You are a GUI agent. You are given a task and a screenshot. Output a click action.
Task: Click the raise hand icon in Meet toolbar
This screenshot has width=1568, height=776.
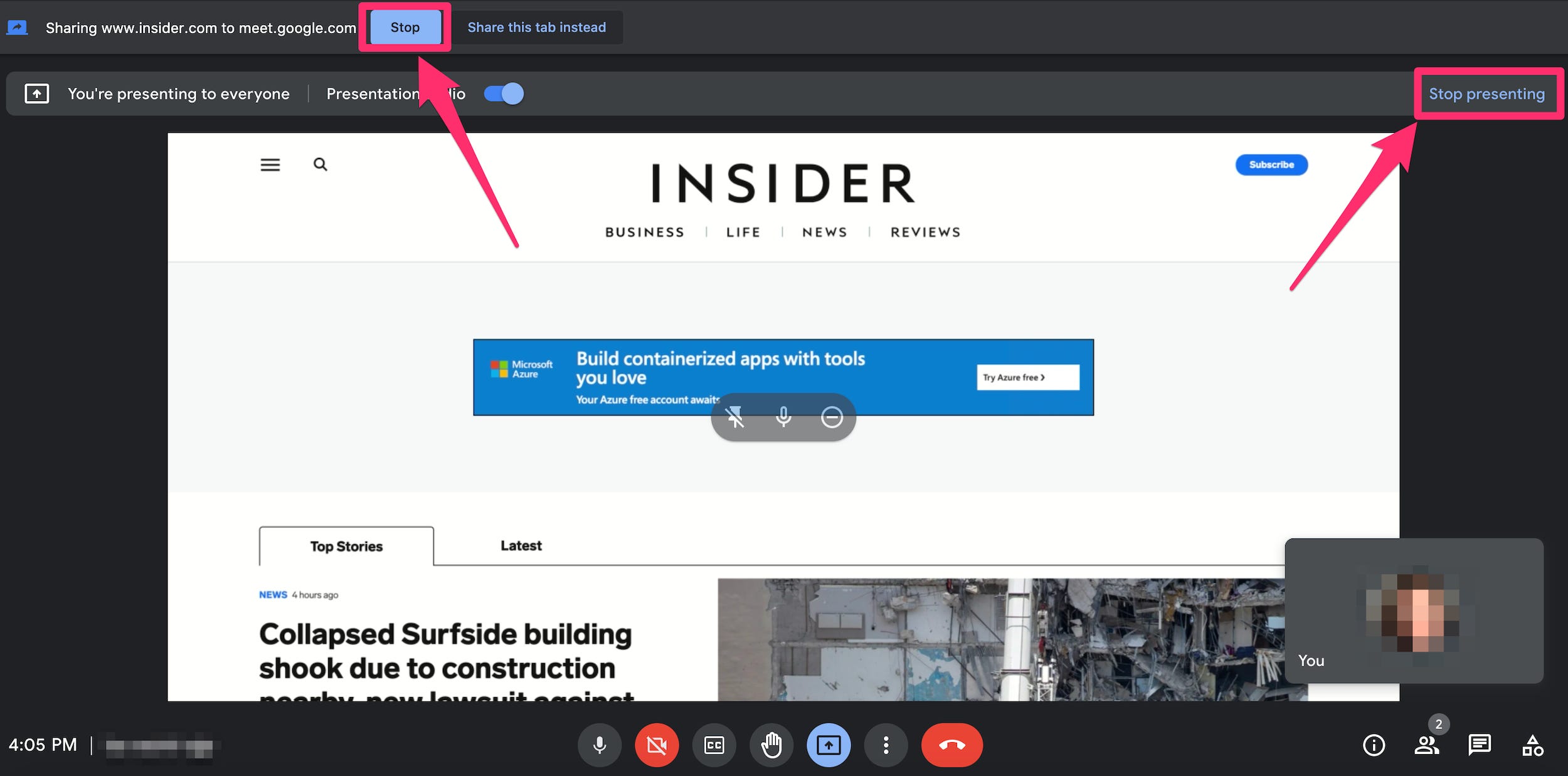pos(770,744)
